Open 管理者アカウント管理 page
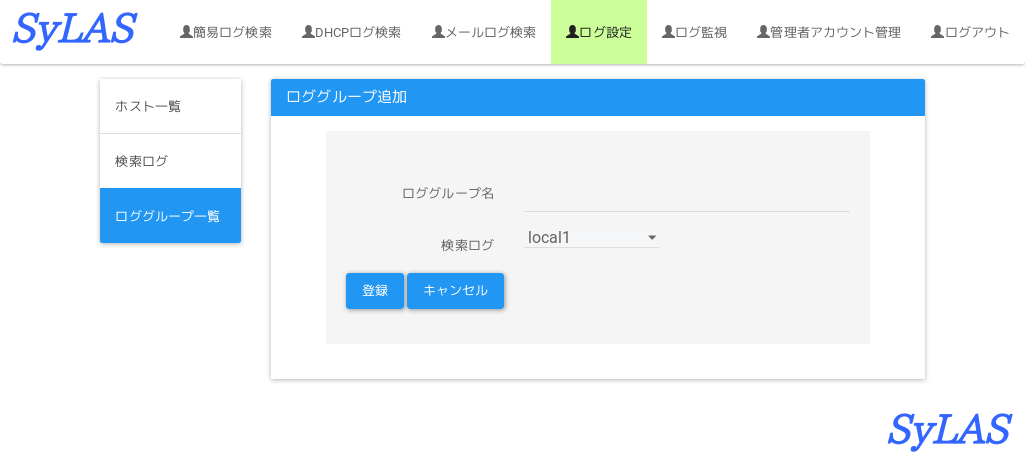This screenshot has height=461, width=1025. click(829, 32)
